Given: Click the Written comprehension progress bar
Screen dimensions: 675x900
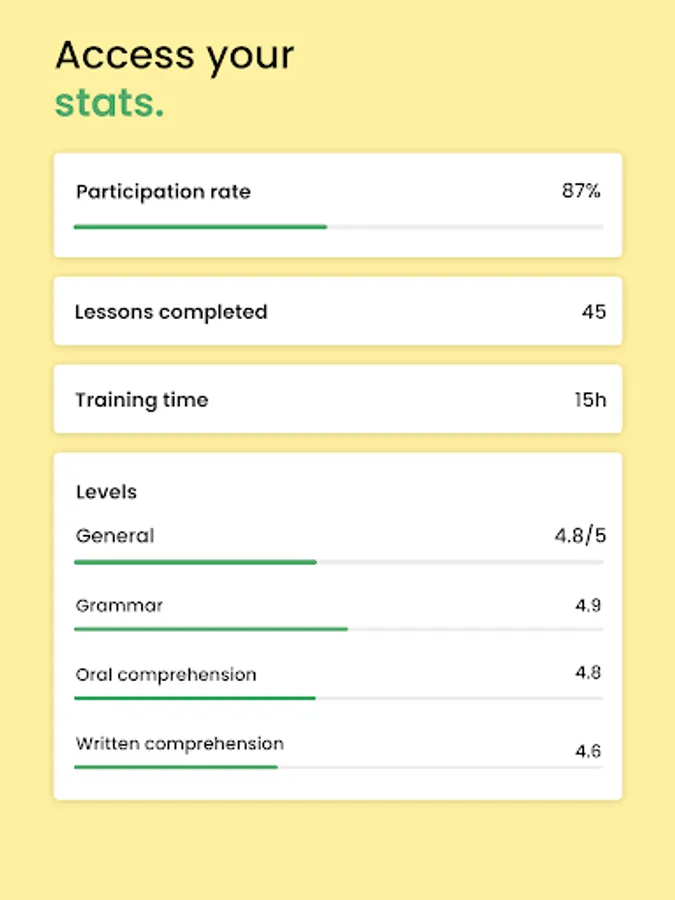Looking at the screenshot, I should [338, 767].
